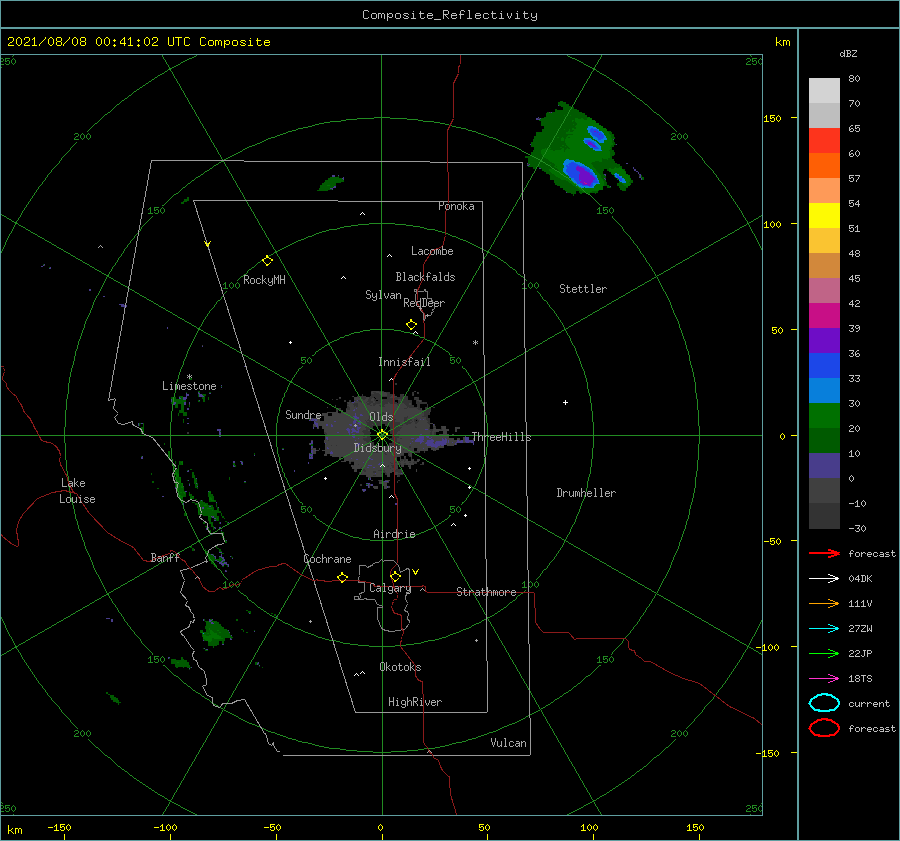The height and width of the screenshot is (841, 900).
Task: Click the Limestone label
Action: (189, 386)
